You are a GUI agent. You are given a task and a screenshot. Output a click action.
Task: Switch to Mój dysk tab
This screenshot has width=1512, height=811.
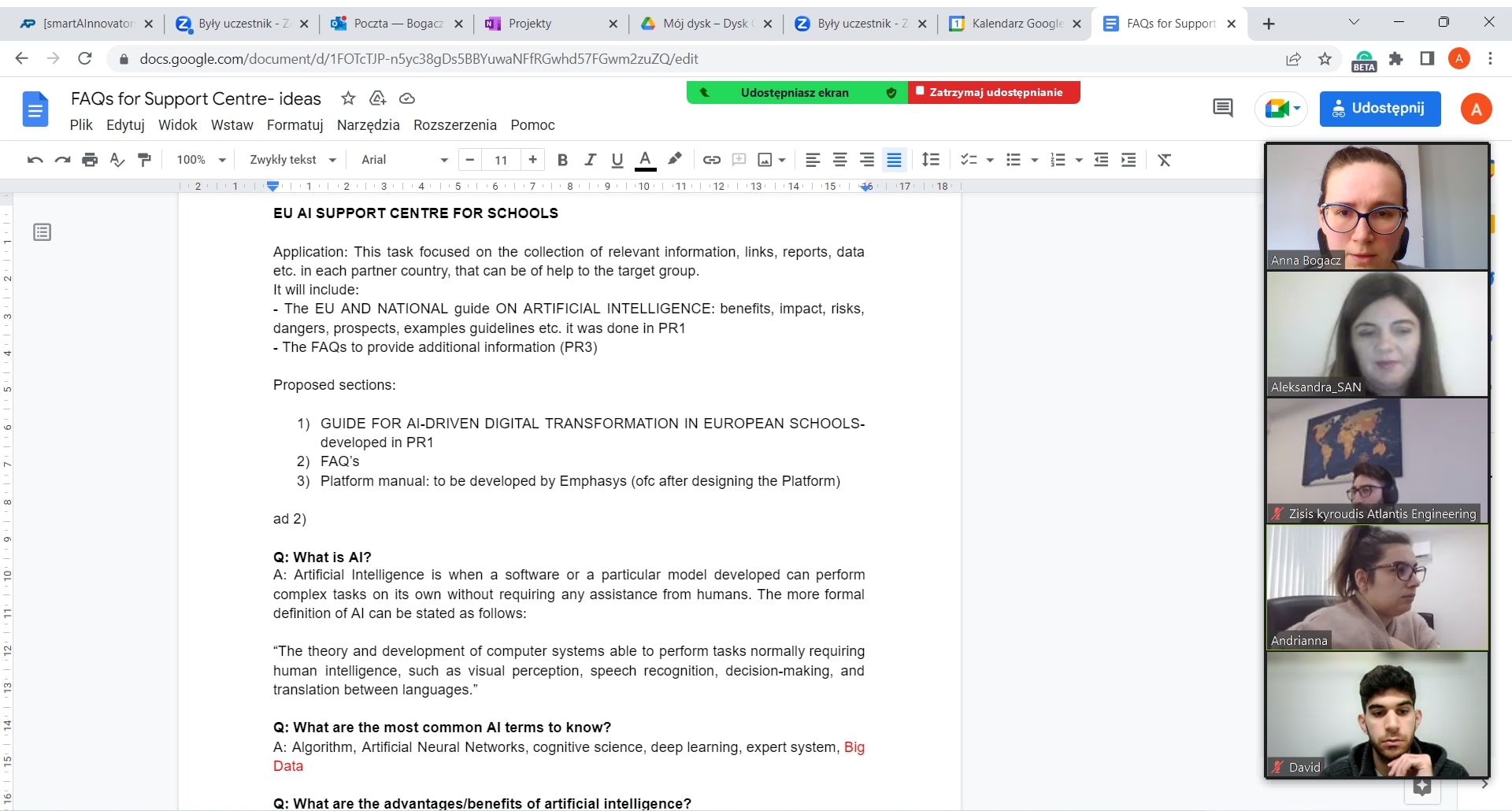706,24
